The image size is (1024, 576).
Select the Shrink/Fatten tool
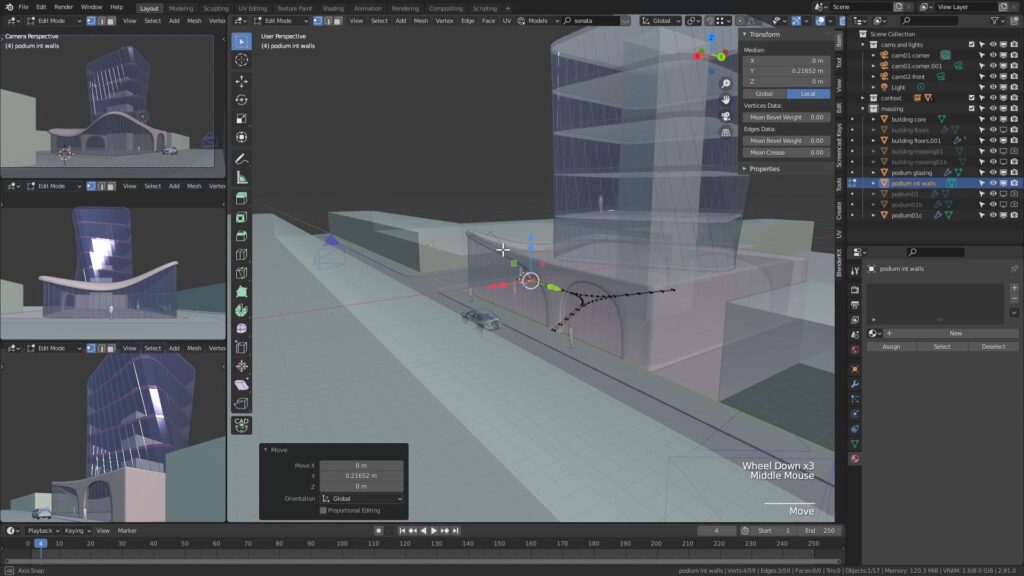[x=242, y=366]
